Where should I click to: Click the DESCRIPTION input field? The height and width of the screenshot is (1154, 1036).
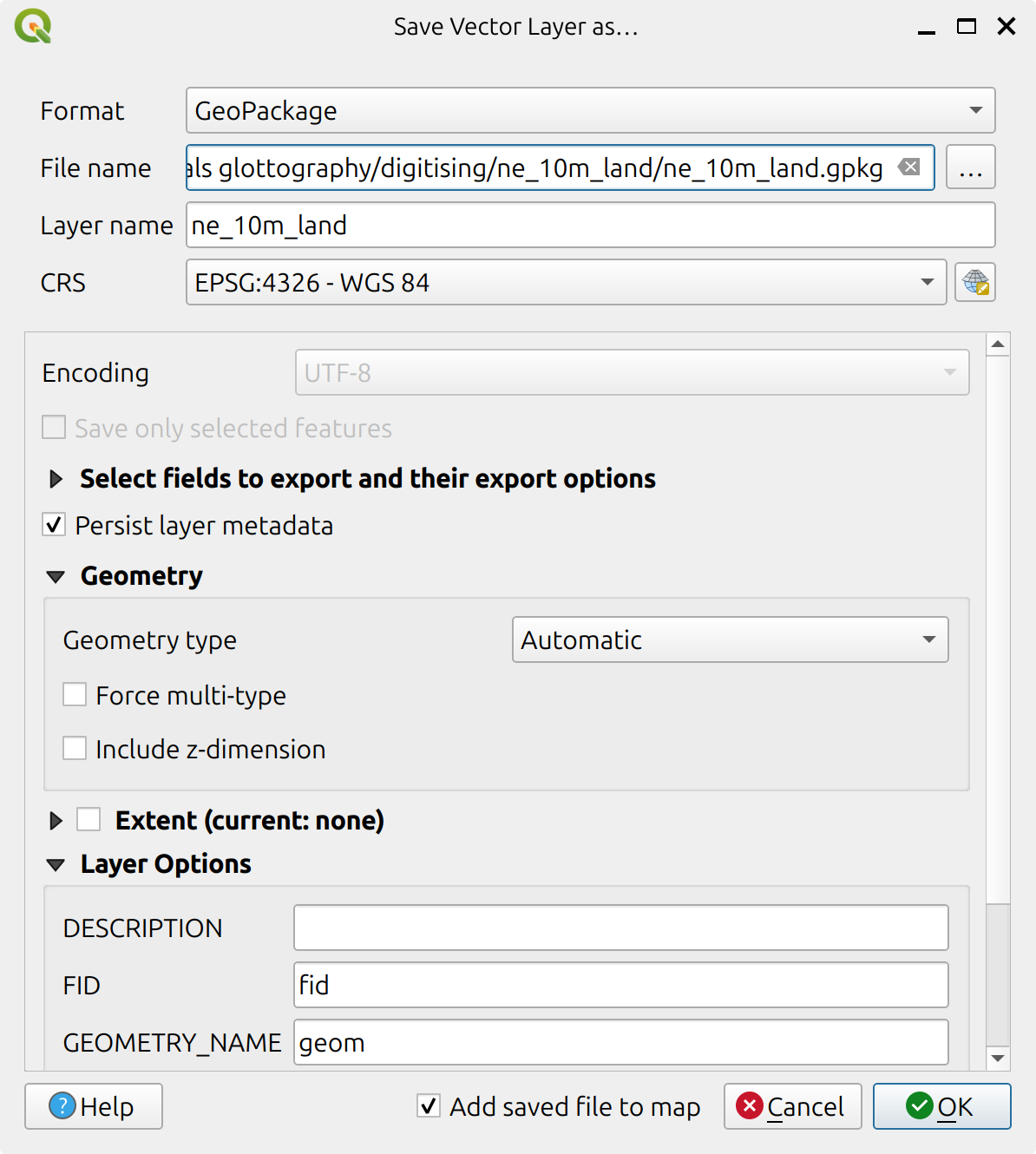tap(620, 928)
